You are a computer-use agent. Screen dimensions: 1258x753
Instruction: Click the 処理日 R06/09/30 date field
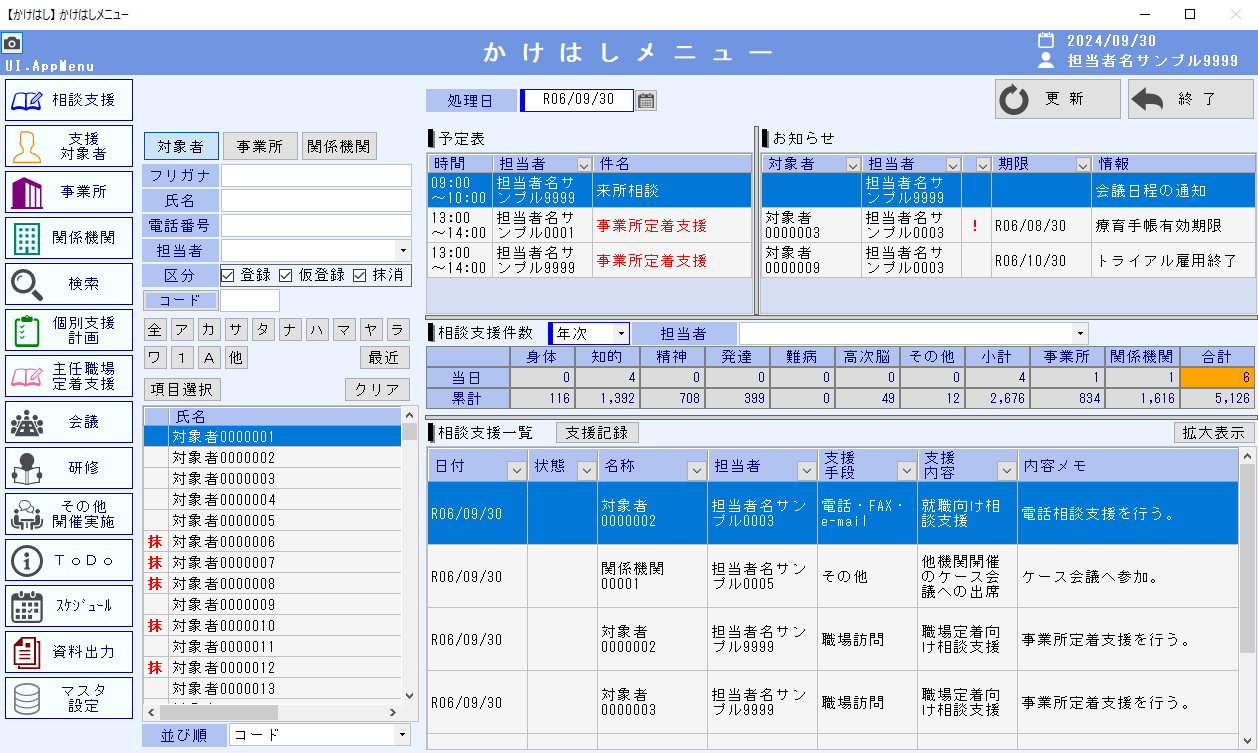tap(577, 100)
